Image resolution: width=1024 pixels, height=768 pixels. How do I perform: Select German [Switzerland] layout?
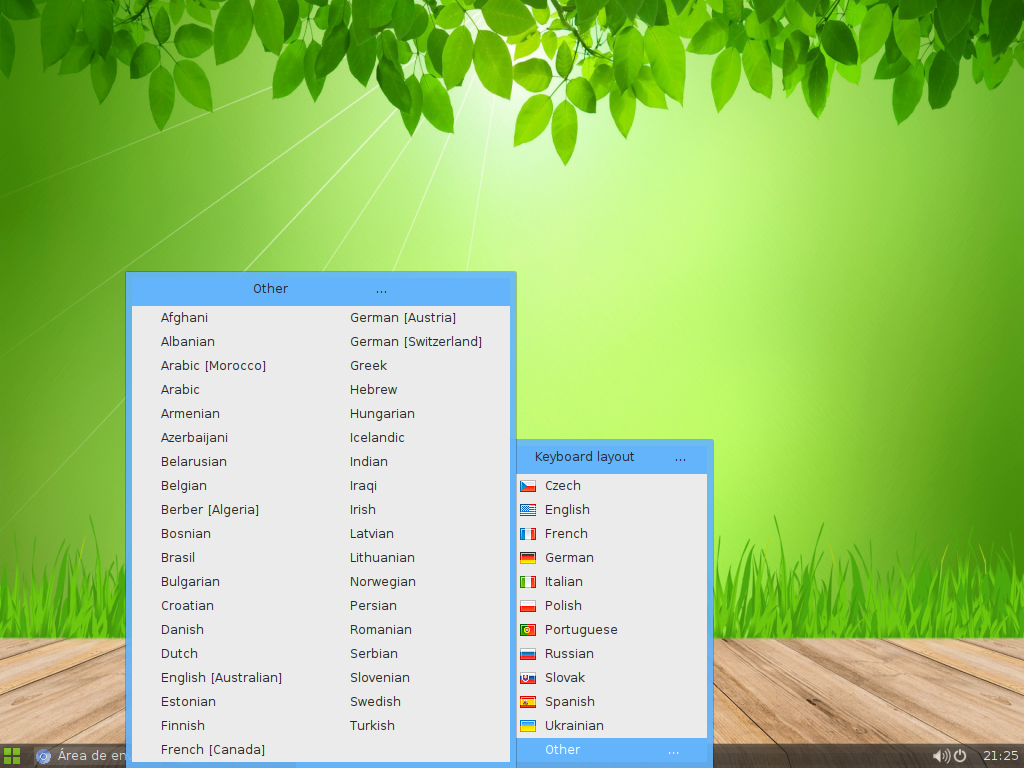click(x=415, y=342)
